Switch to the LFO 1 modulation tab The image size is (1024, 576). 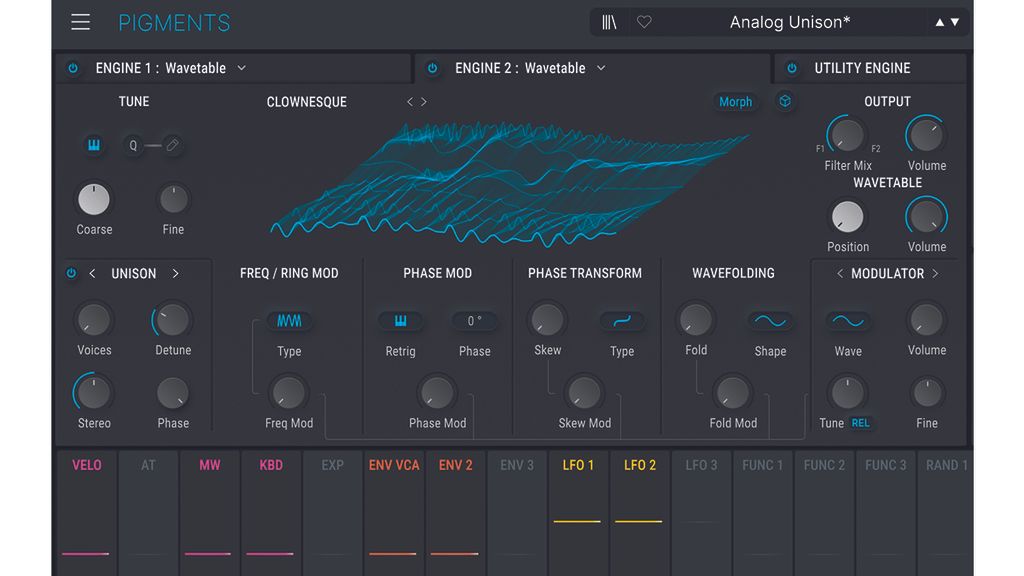click(x=578, y=465)
